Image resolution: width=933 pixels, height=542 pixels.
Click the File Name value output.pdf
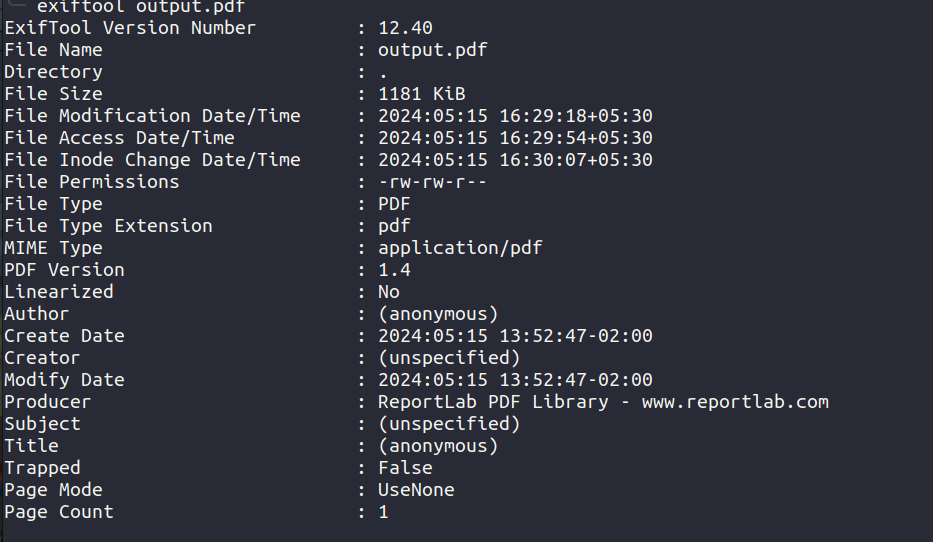pyautogui.click(x=433, y=50)
